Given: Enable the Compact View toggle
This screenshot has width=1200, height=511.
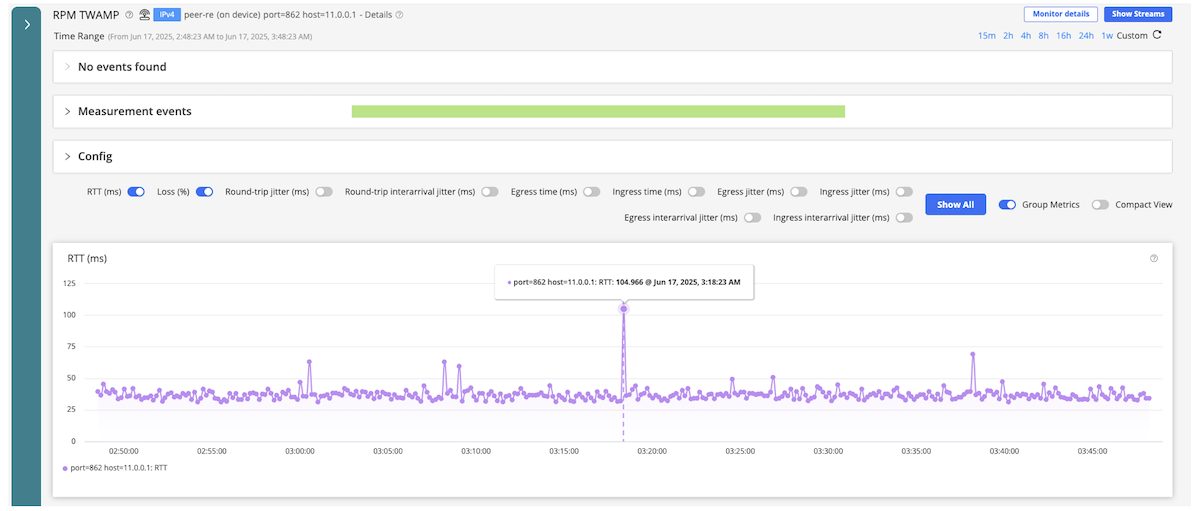Looking at the screenshot, I should pos(1101,205).
